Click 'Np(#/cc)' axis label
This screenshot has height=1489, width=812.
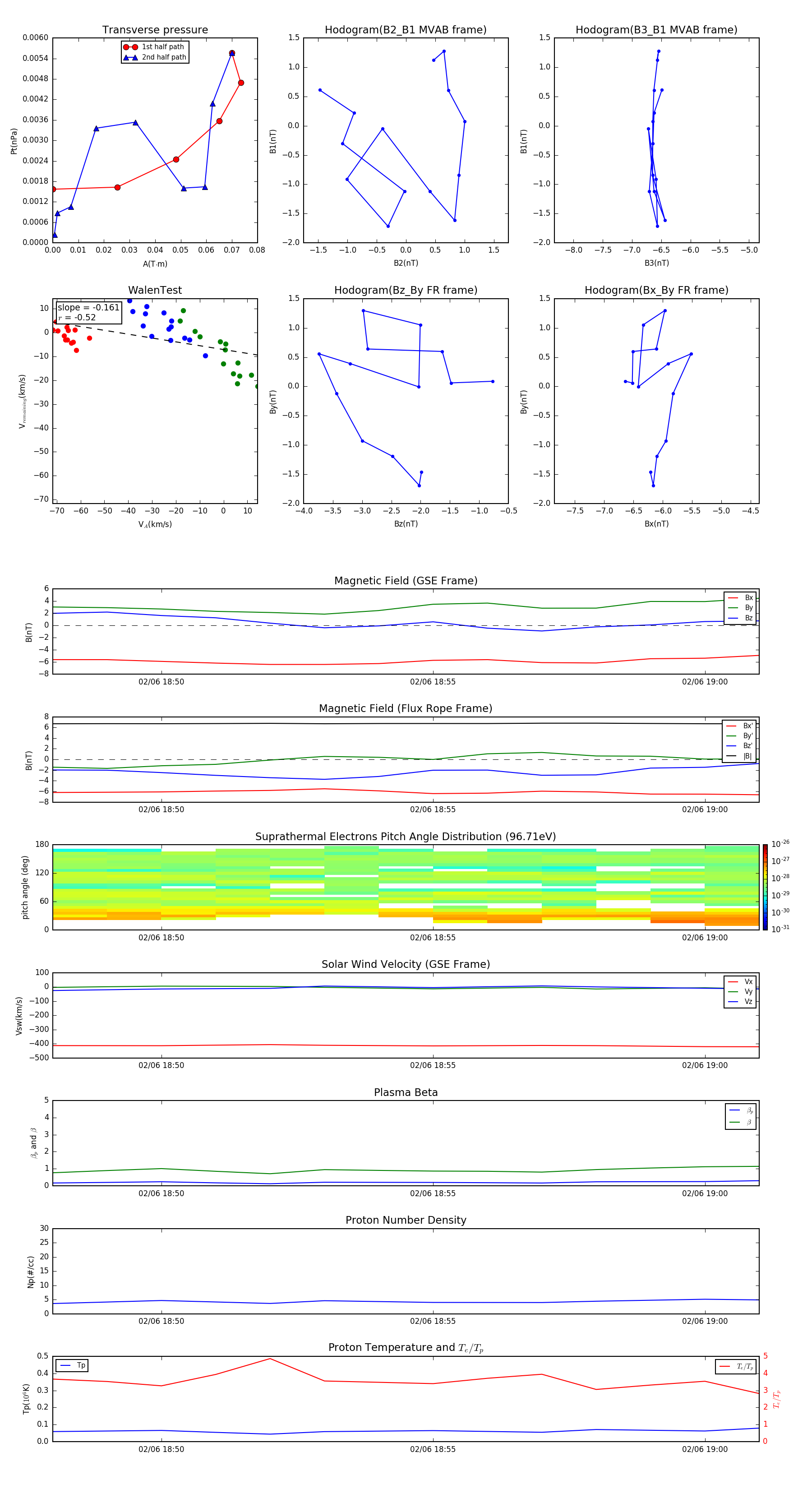[31, 1272]
